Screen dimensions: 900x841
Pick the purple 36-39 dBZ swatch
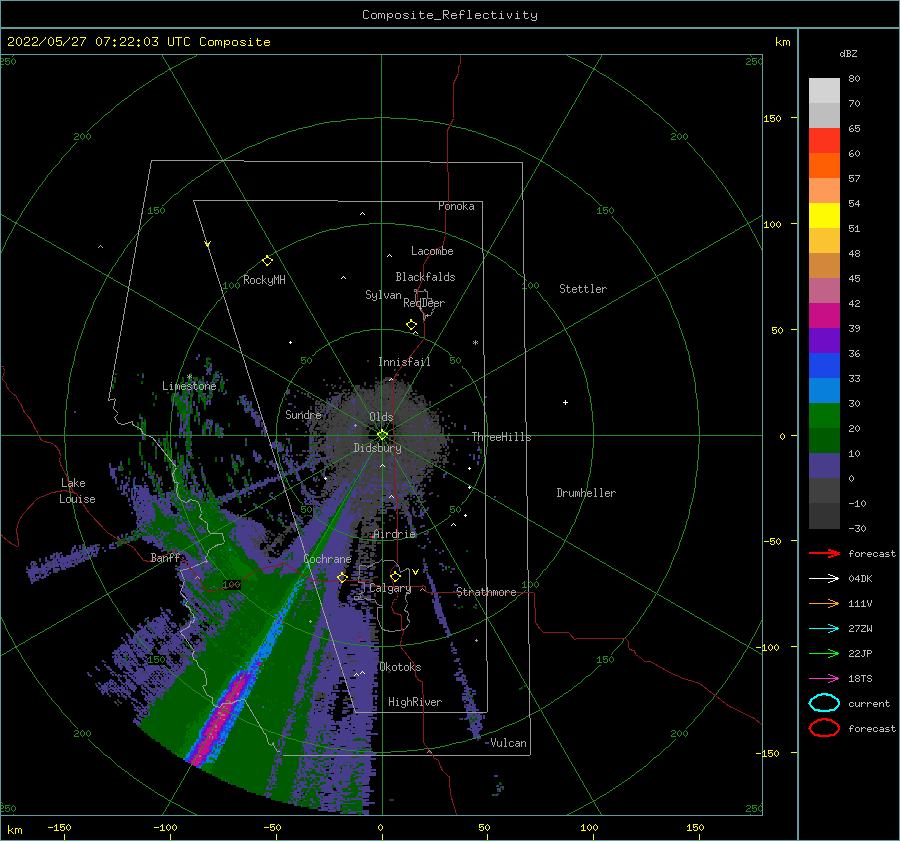coord(824,341)
